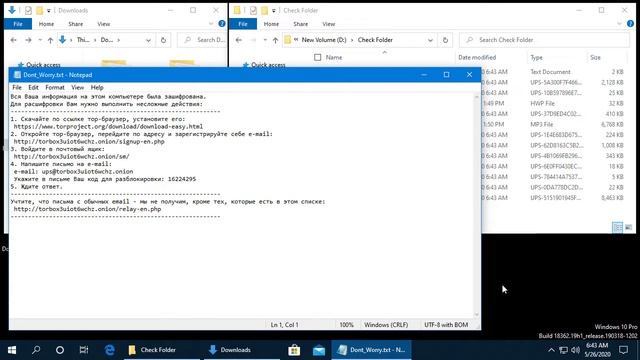Open Notepad Help menu

(x=97, y=87)
